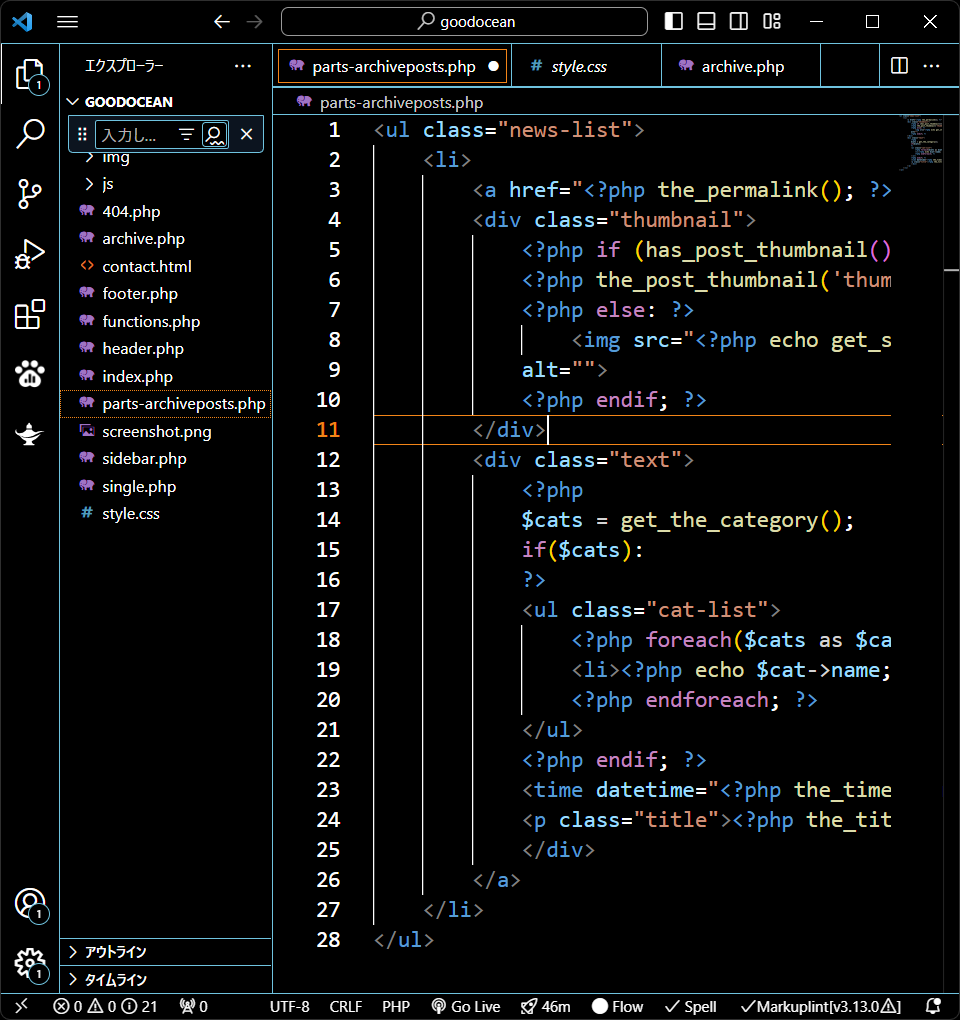Change file encoding UTF-8
The width and height of the screenshot is (960, 1020).
(290, 1006)
